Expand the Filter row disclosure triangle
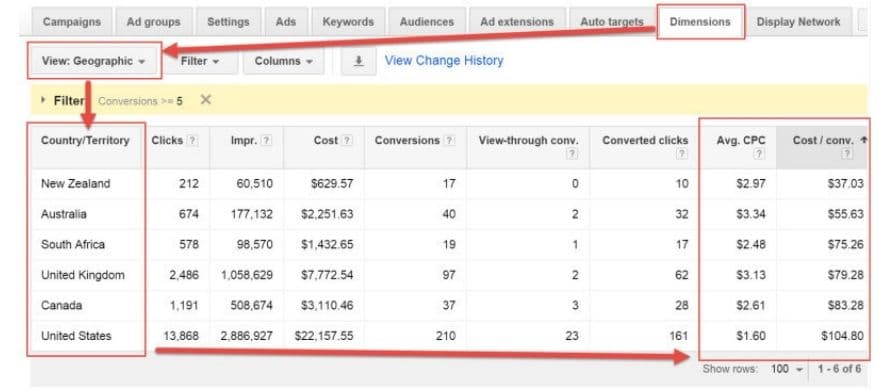This screenshot has width=890, height=390. (x=44, y=100)
